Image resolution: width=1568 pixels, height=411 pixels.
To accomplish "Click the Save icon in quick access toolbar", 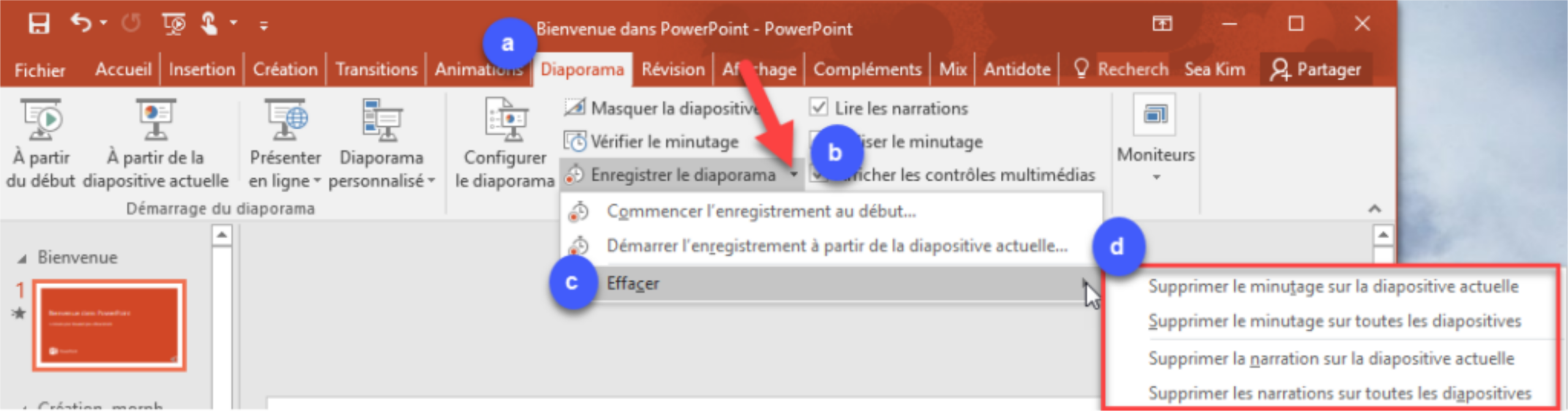I will (x=39, y=24).
